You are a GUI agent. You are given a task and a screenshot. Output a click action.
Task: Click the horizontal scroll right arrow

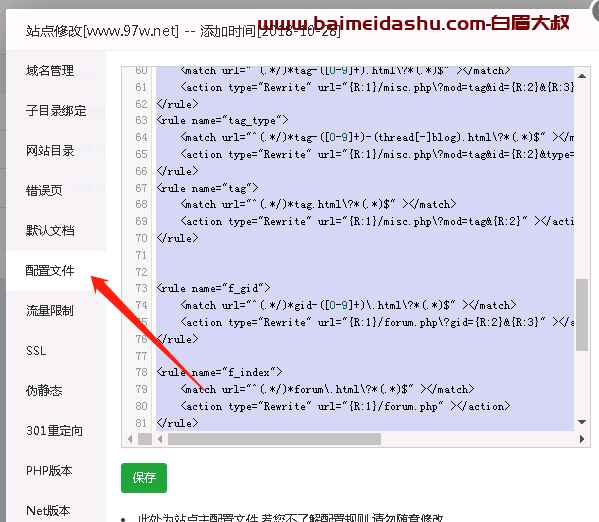[582, 439]
